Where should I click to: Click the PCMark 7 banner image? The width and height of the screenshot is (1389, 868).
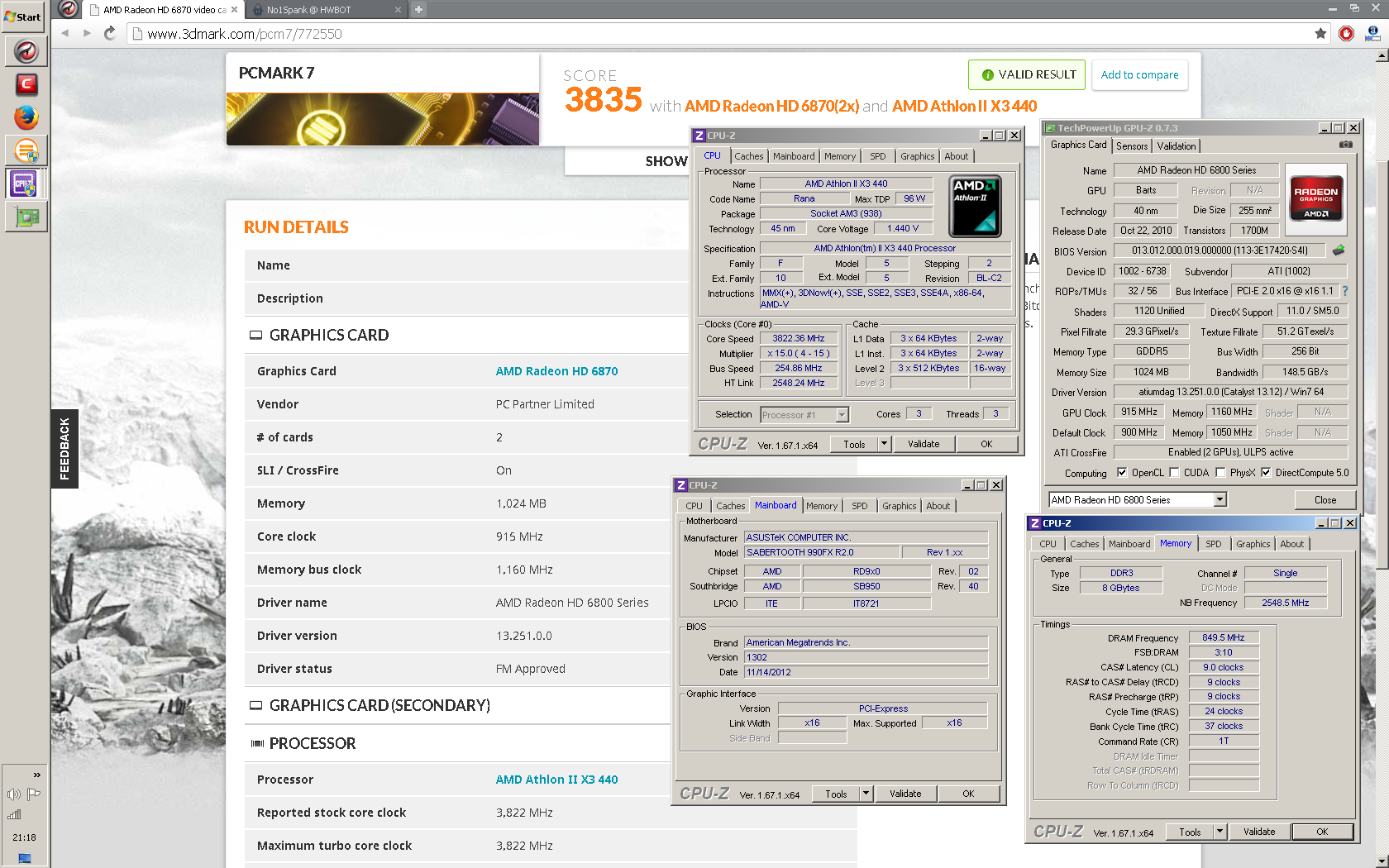click(383, 119)
